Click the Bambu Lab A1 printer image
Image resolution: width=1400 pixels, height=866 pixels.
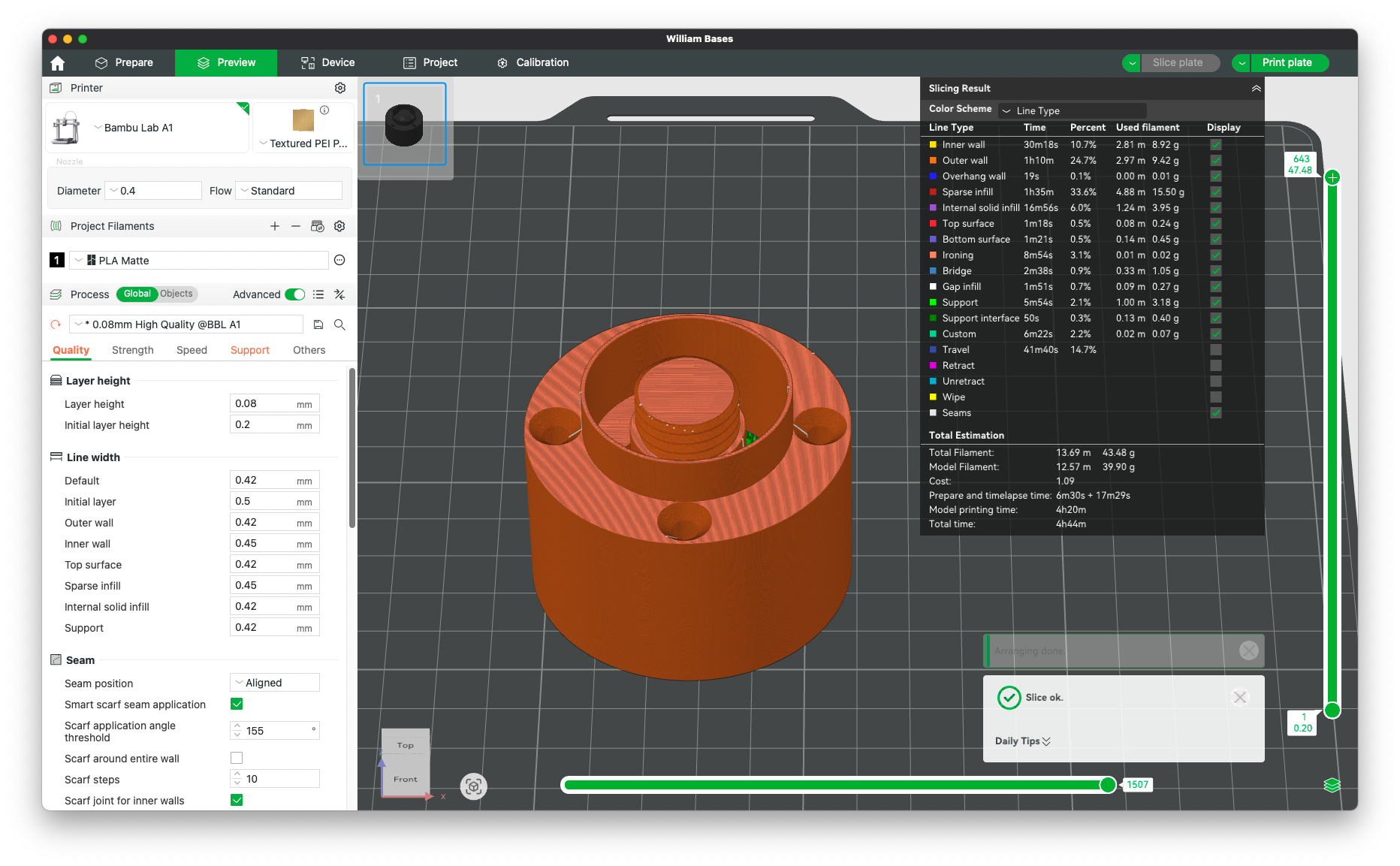[66, 128]
